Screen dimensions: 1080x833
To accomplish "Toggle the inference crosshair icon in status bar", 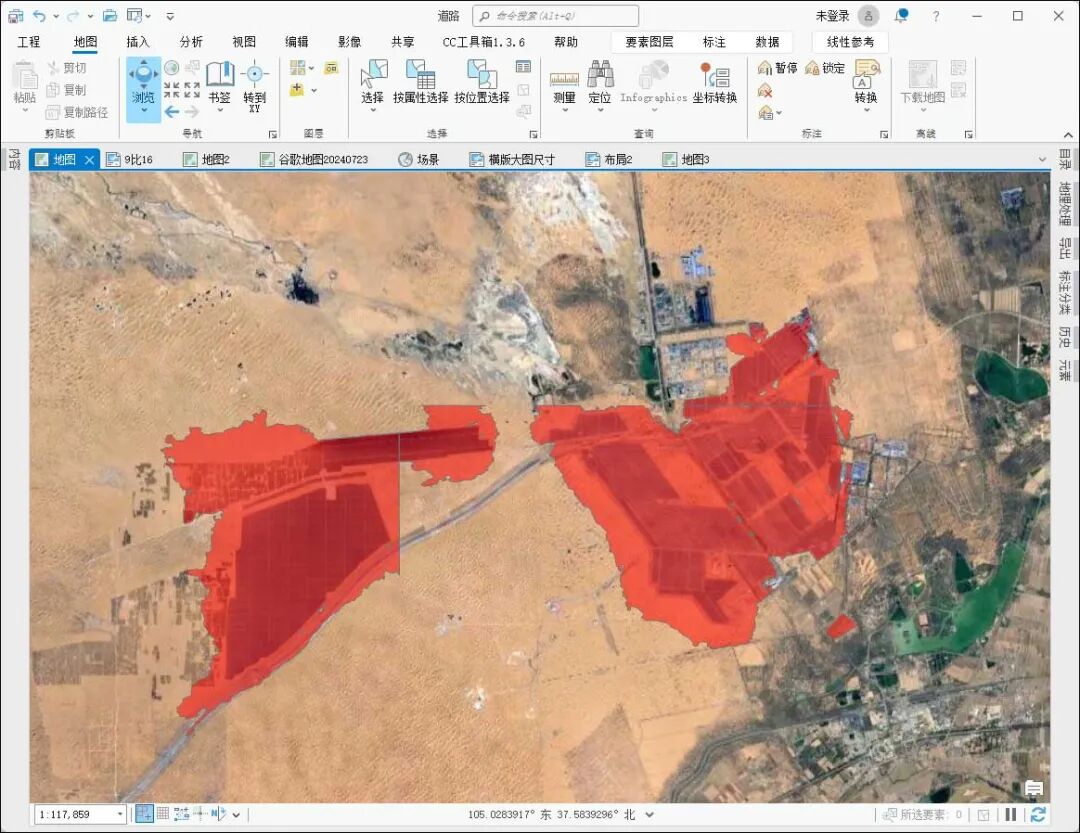I will click(200, 814).
